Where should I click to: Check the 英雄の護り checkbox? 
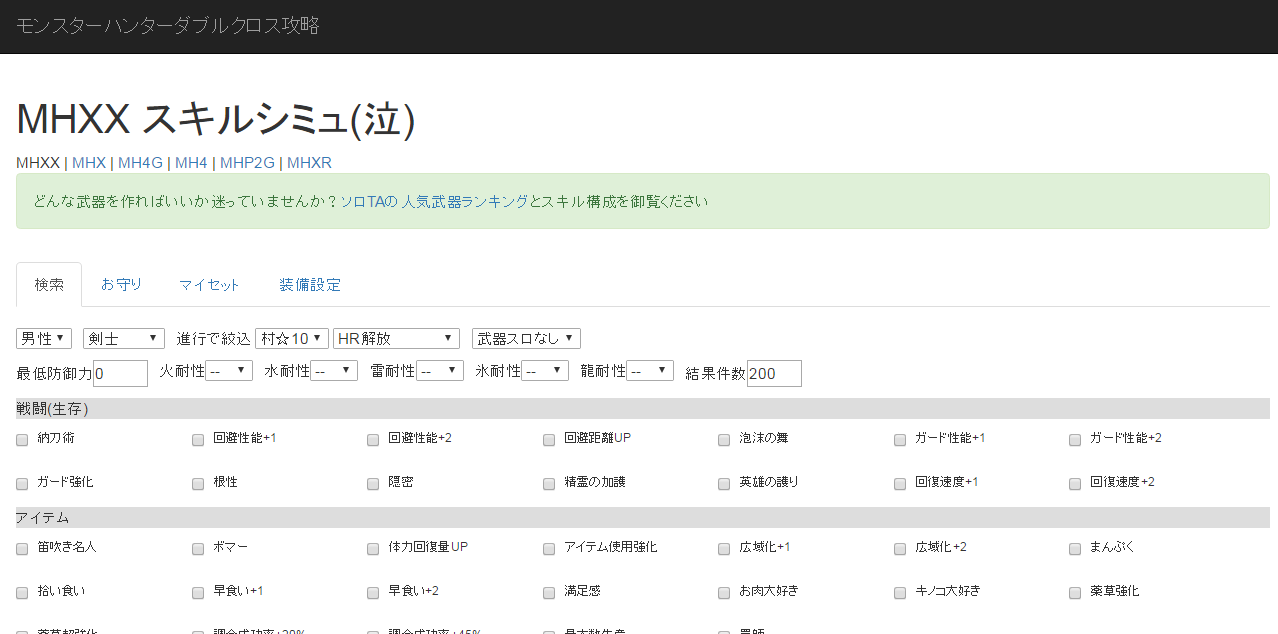click(724, 484)
